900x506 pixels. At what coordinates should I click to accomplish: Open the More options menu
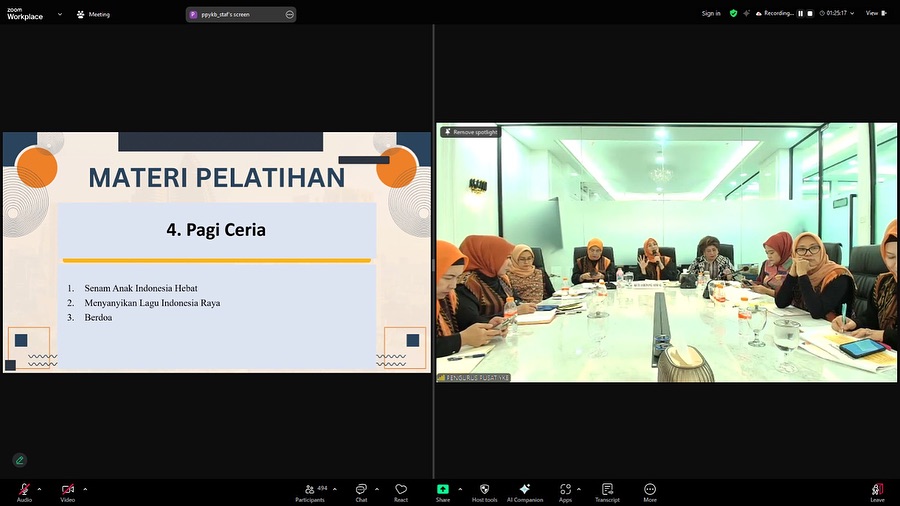pyautogui.click(x=650, y=491)
